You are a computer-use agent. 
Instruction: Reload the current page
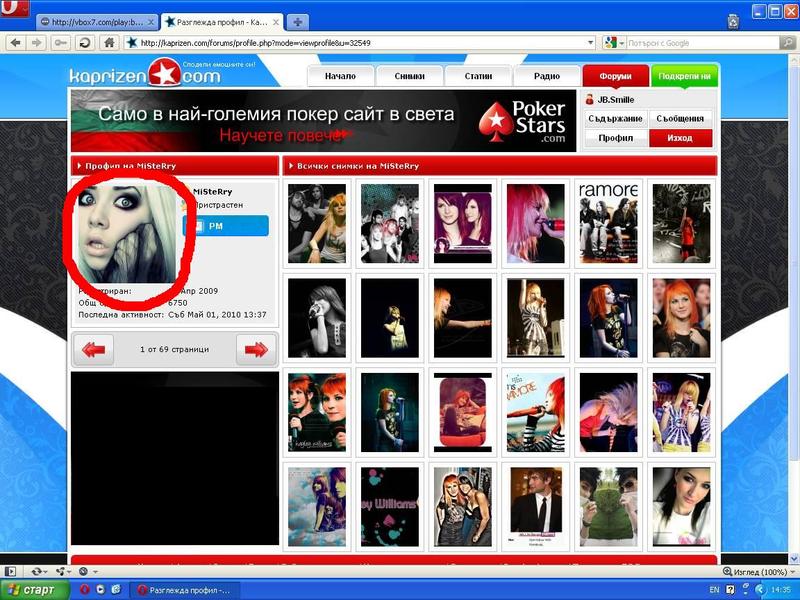pos(85,43)
